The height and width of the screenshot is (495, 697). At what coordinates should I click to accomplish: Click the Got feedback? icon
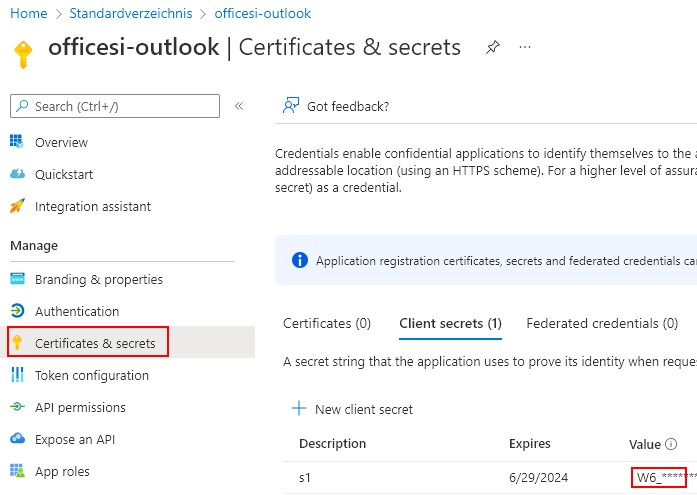coord(291,105)
